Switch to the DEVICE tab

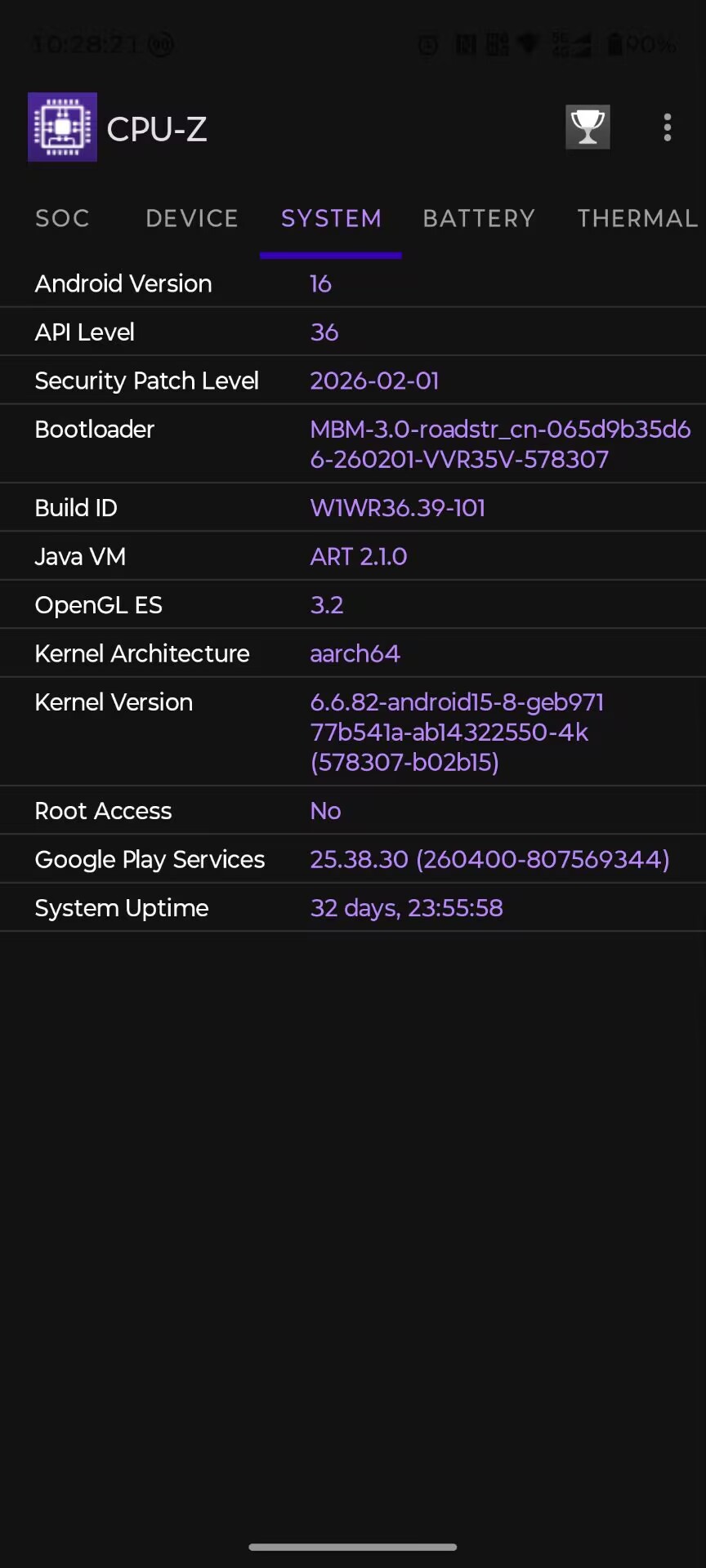192,218
